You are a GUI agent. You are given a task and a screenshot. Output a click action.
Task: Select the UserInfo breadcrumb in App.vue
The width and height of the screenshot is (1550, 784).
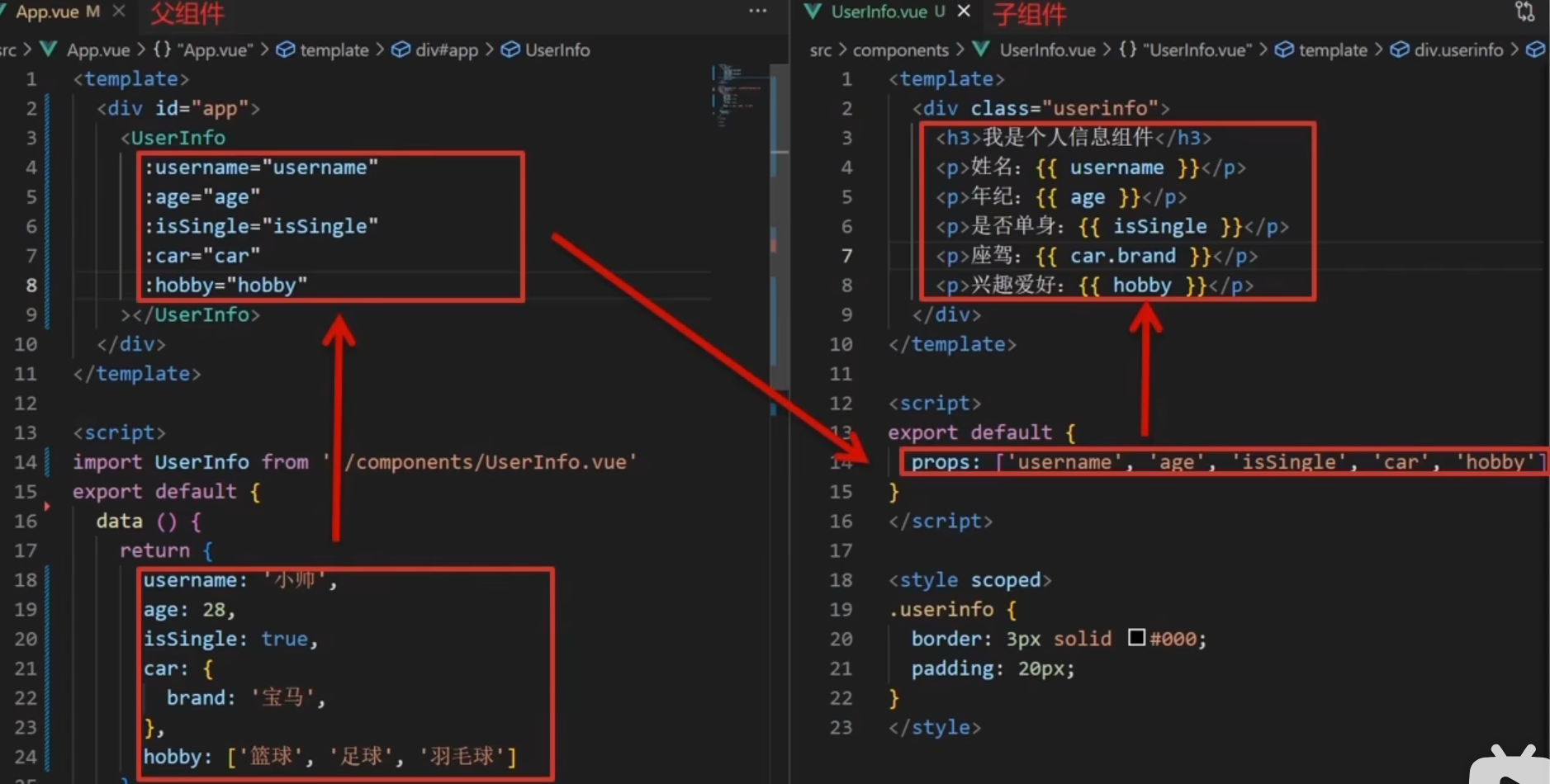pos(557,50)
